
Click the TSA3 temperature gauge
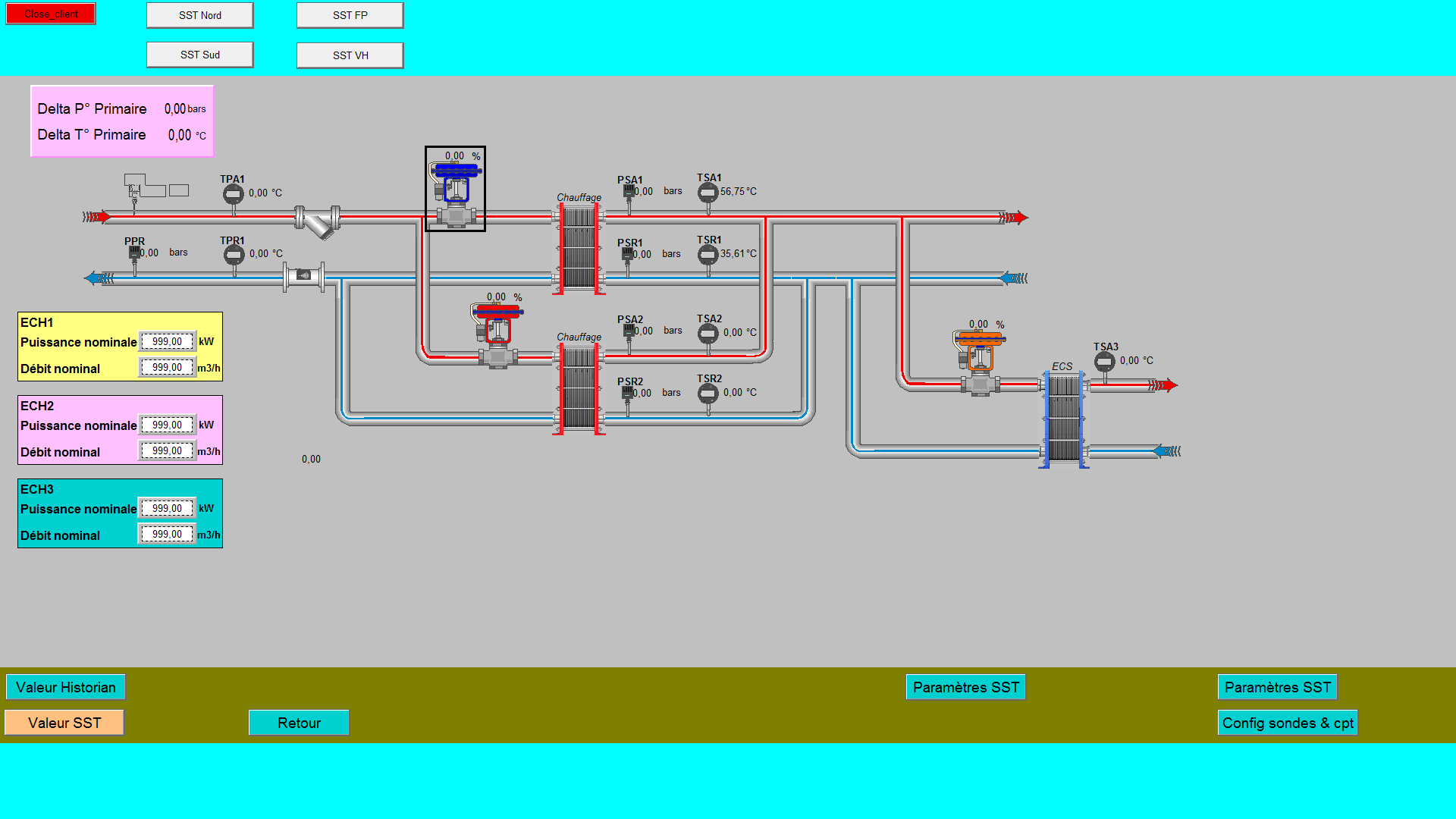click(x=1104, y=362)
